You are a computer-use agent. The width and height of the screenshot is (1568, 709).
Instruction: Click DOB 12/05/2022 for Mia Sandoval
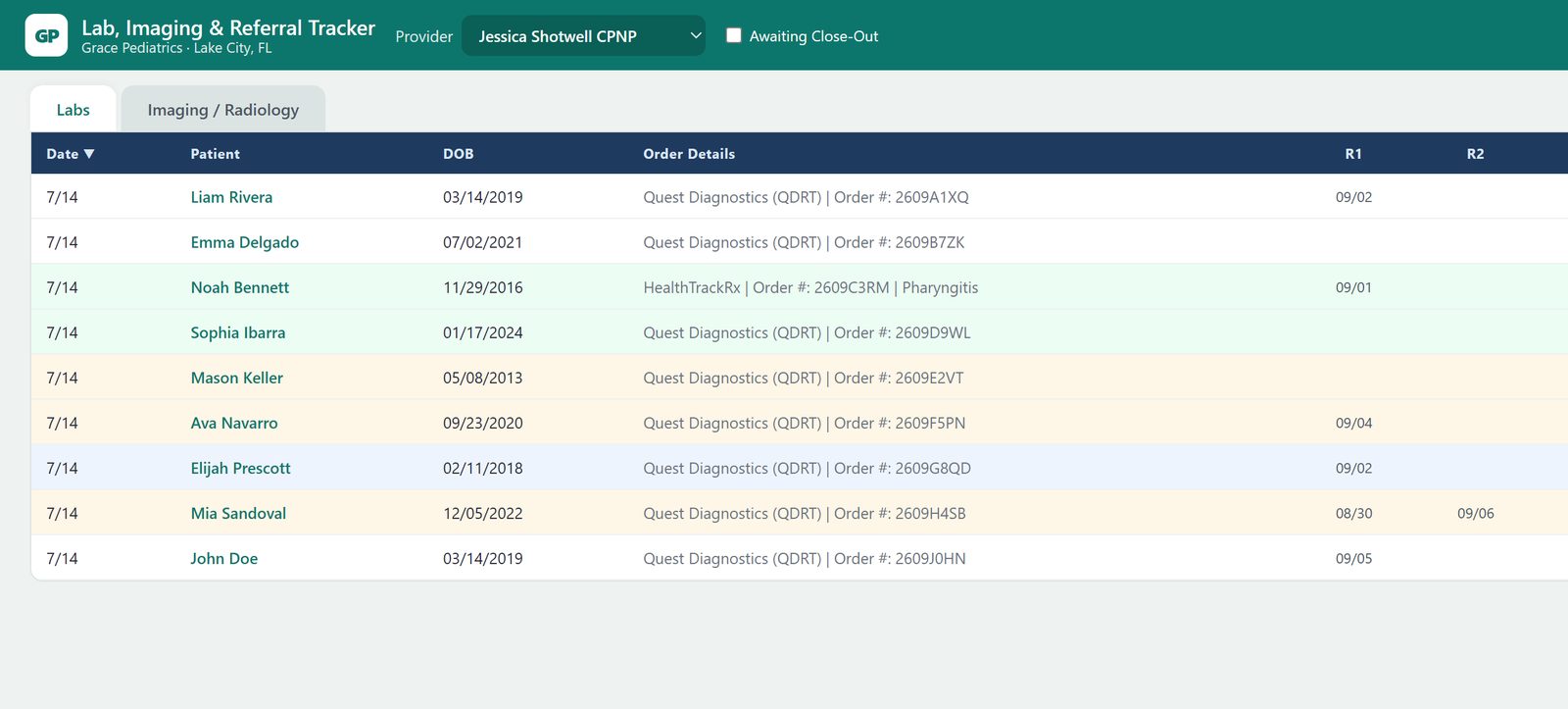tap(482, 513)
